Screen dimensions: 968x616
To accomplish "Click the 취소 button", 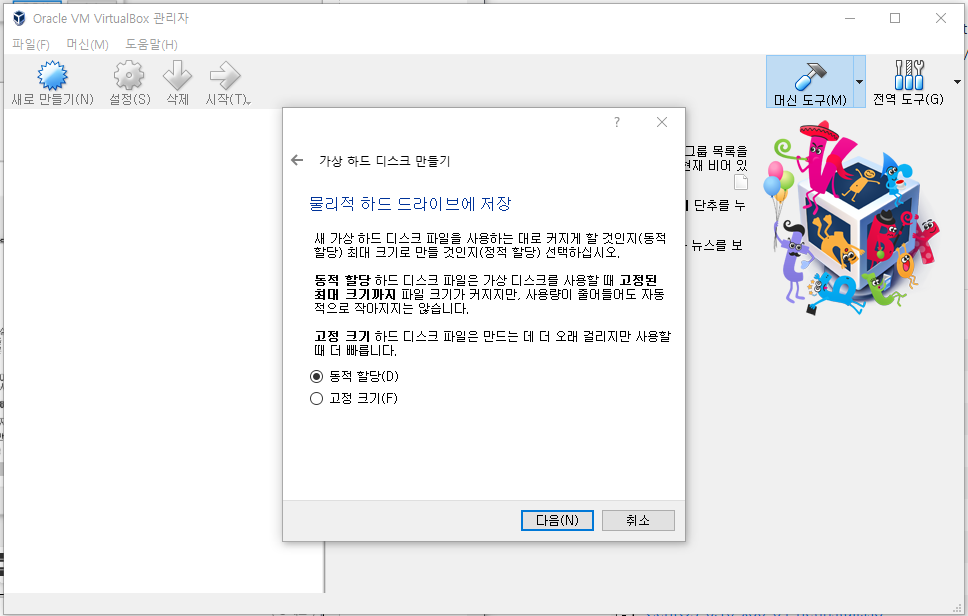I will coord(638,520).
